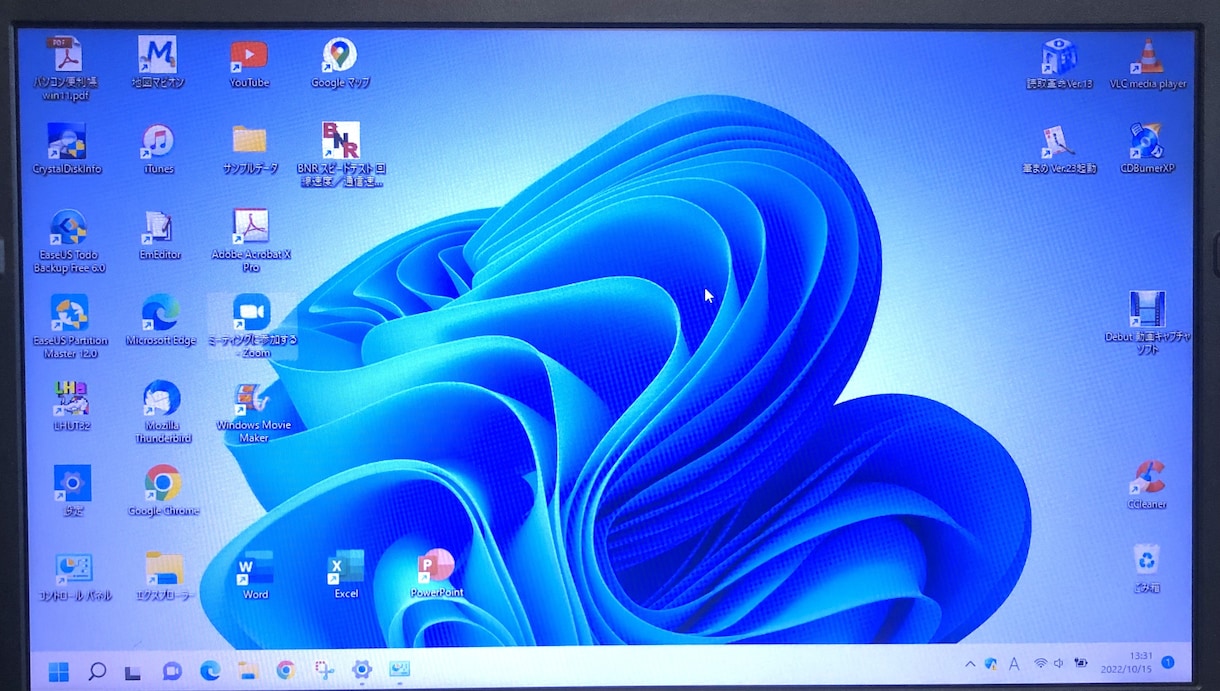Viewport: 1220px width, 691px height.
Task: Select the Zoom join meeting shortcut
Action: coord(252,326)
